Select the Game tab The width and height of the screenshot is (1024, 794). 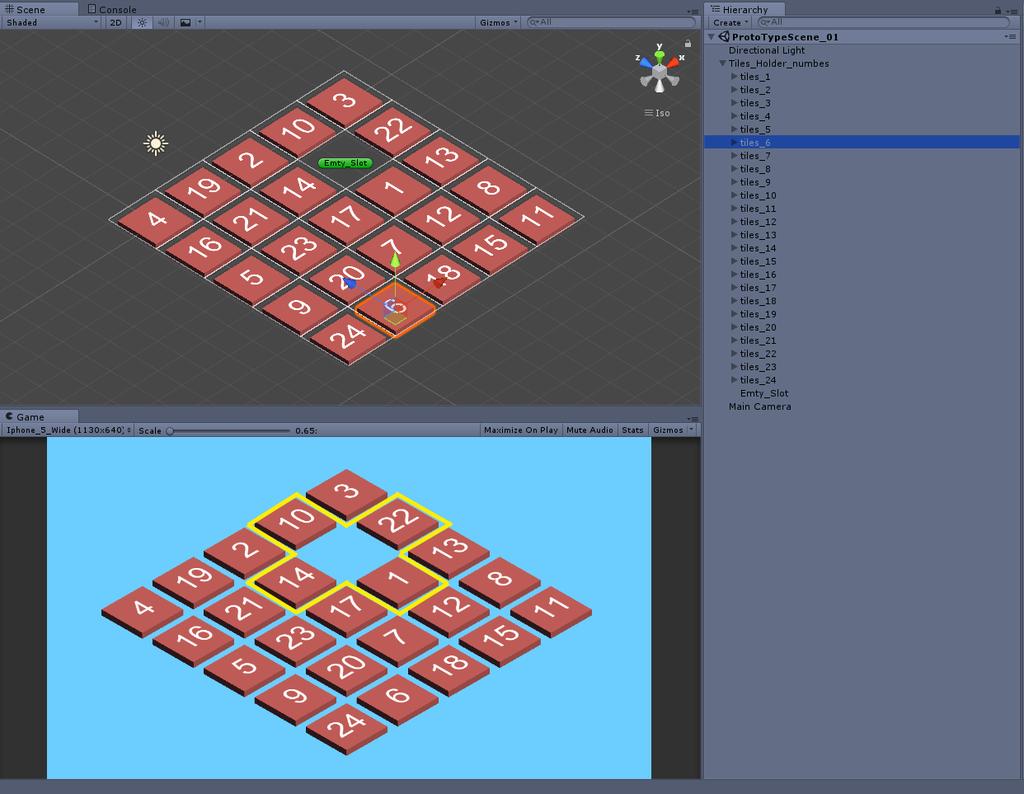(39, 417)
